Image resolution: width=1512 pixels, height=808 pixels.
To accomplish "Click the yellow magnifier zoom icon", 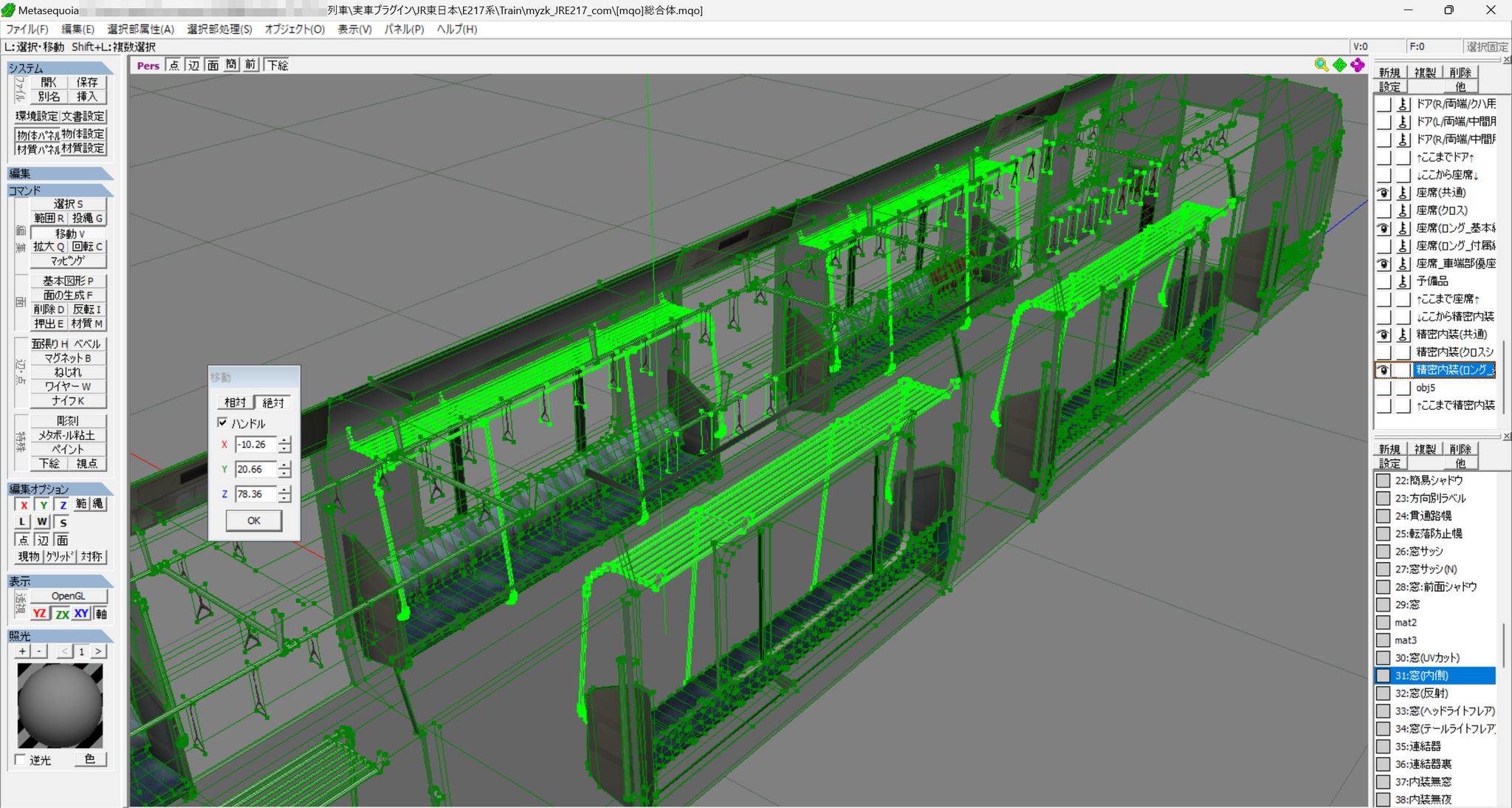I will tap(1321, 65).
